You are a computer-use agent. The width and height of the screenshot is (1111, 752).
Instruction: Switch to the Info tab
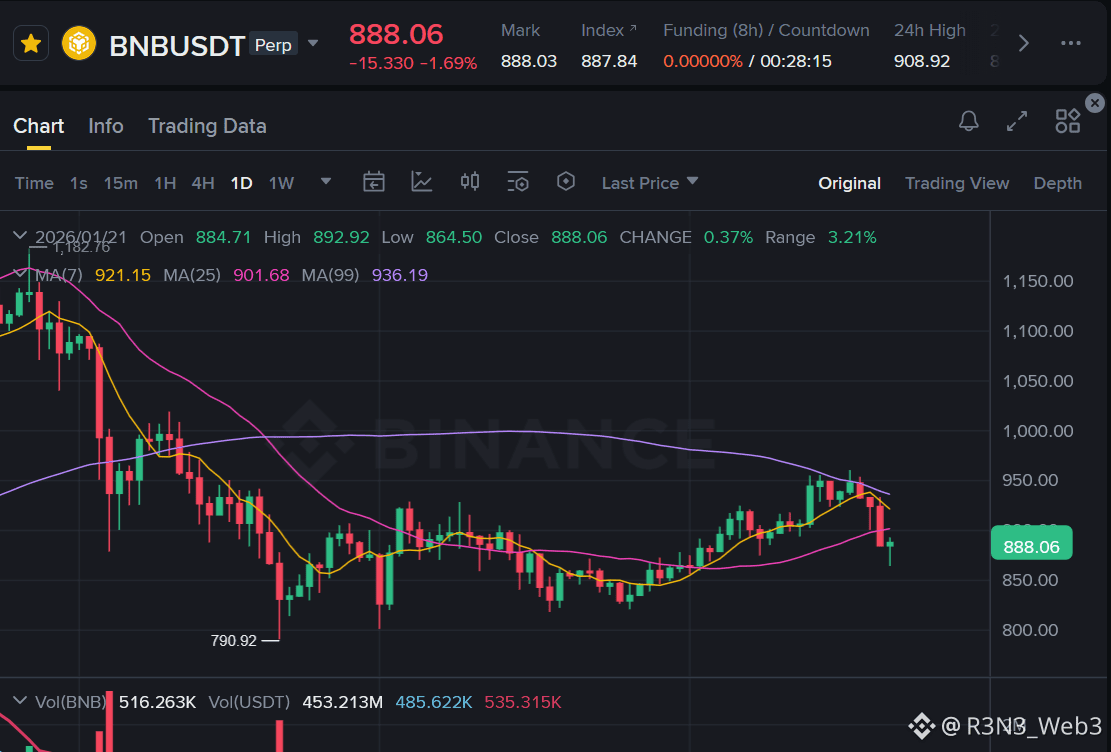click(x=106, y=126)
